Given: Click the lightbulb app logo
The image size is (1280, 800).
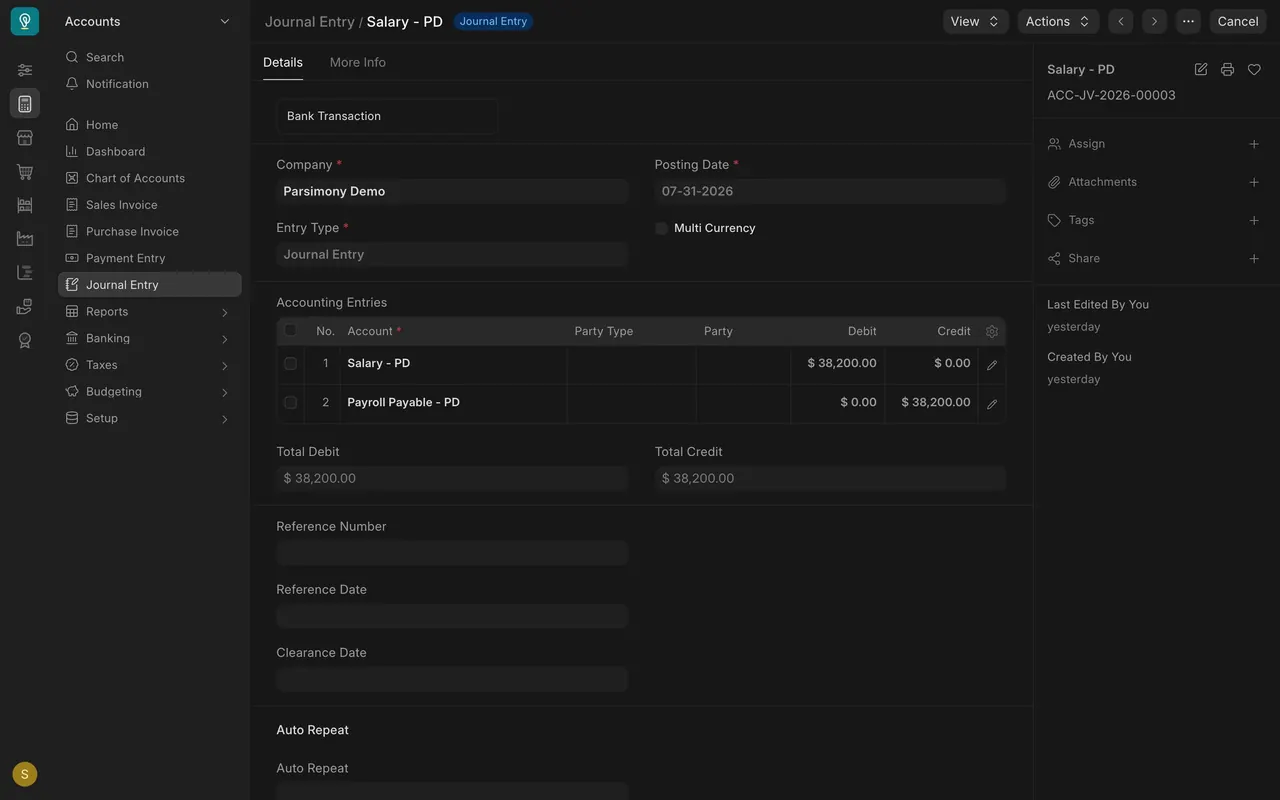Looking at the screenshot, I should tap(25, 21).
